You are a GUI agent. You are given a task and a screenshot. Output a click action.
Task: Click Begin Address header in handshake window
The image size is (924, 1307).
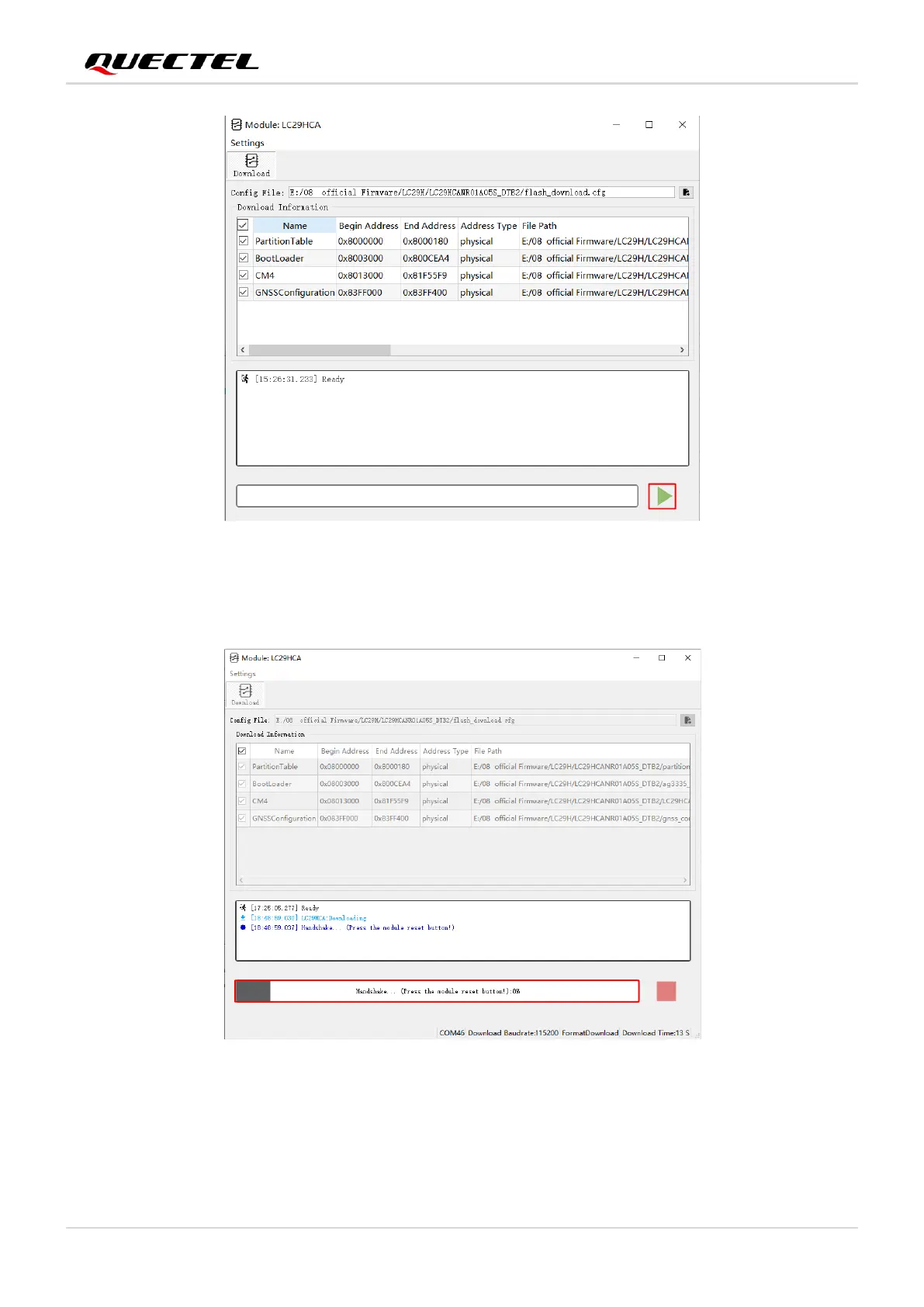coord(345,751)
